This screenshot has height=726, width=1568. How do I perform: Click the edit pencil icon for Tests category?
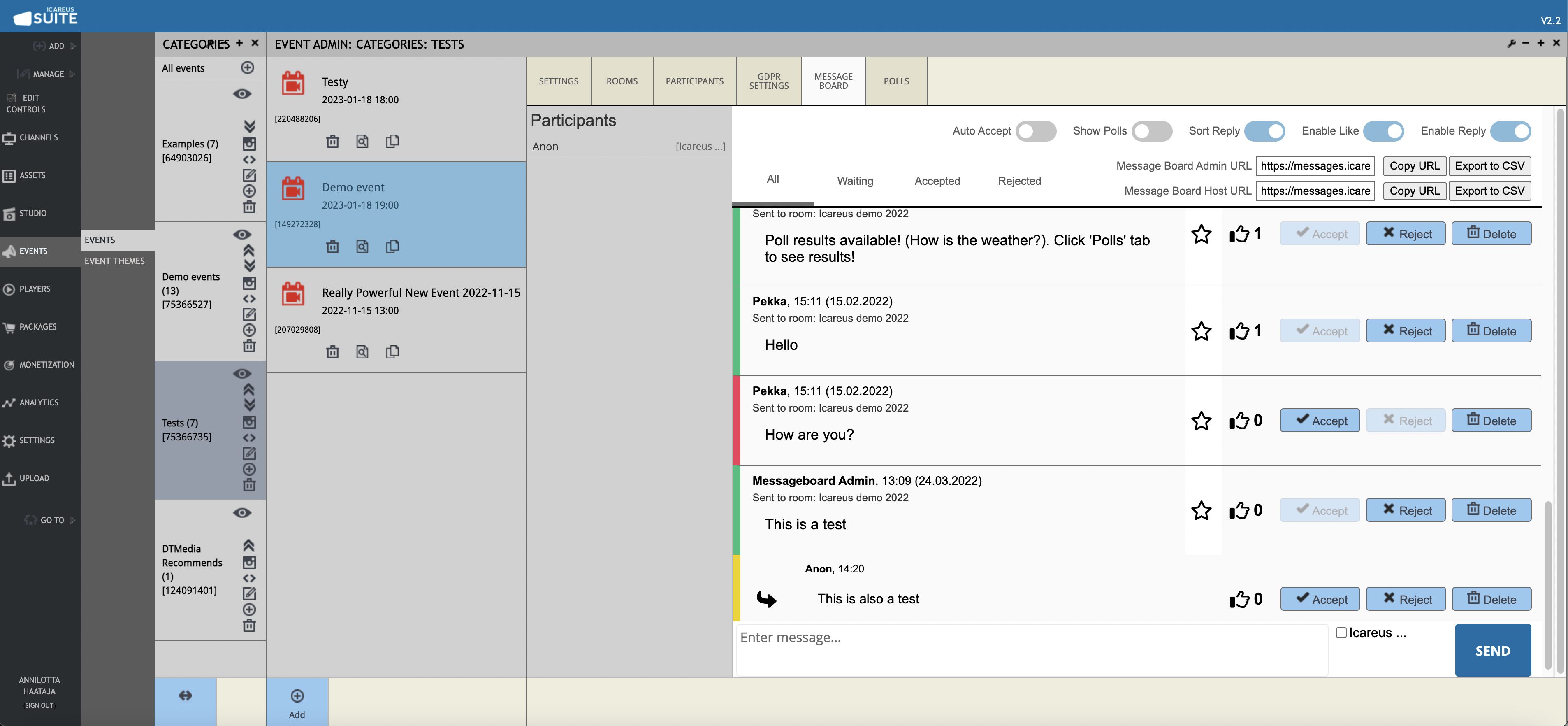[x=249, y=454]
